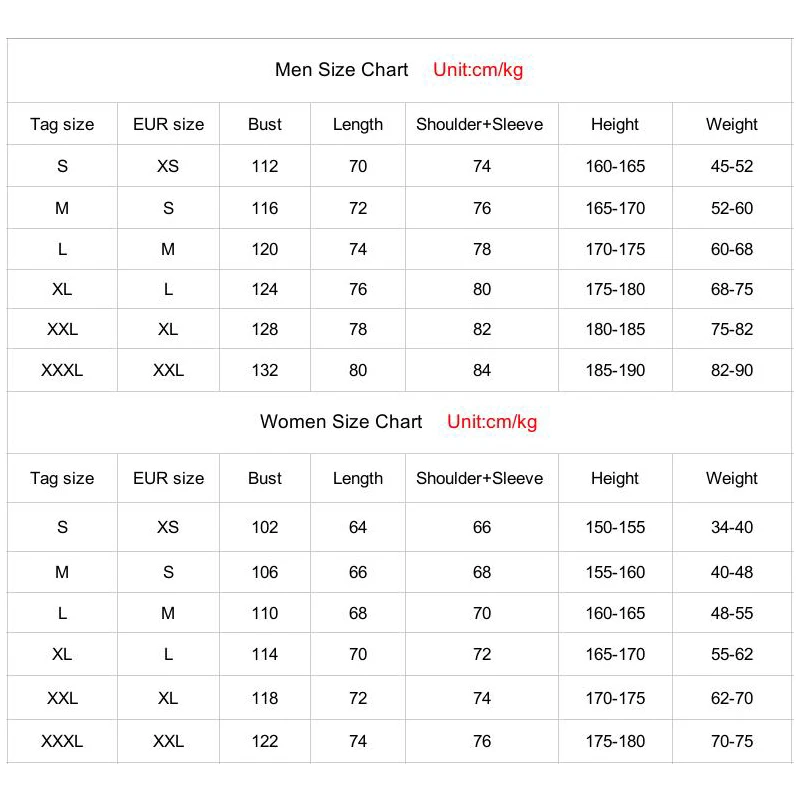Click Shoulder+Sleeve header in the men's table

click(480, 125)
